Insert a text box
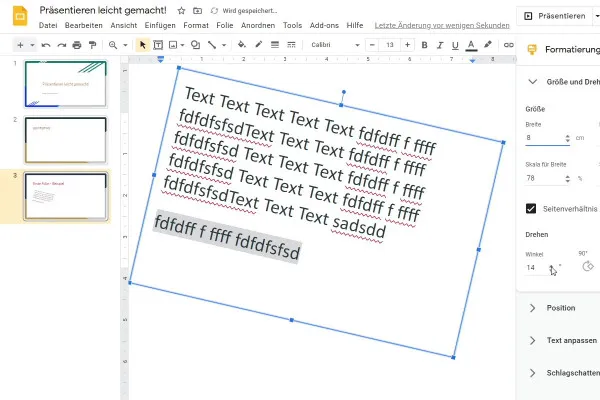Image resolution: width=600 pixels, height=400 pixels. [x=158, y=45]
